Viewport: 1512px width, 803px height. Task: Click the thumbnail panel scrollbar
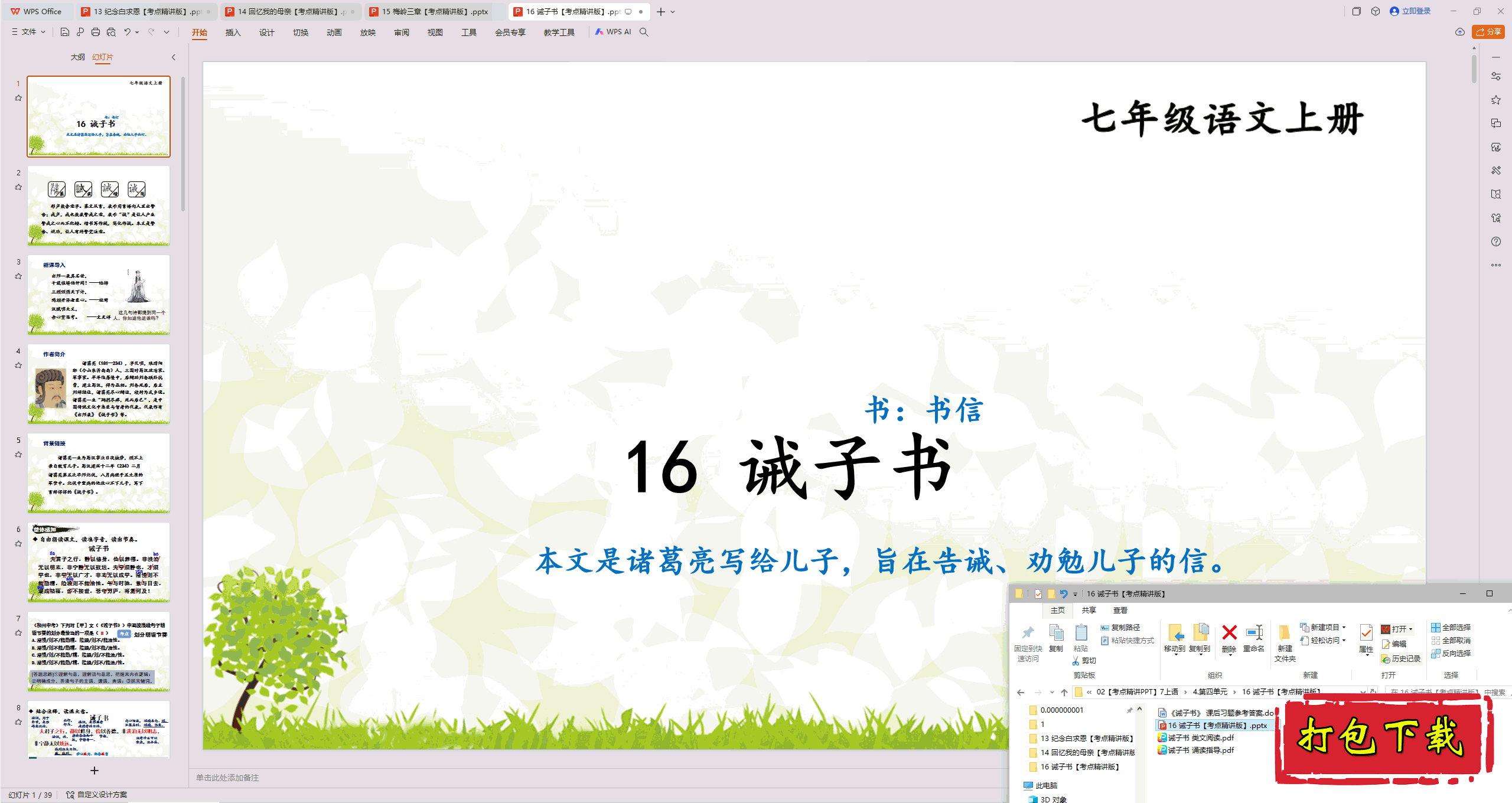point(183,143)
